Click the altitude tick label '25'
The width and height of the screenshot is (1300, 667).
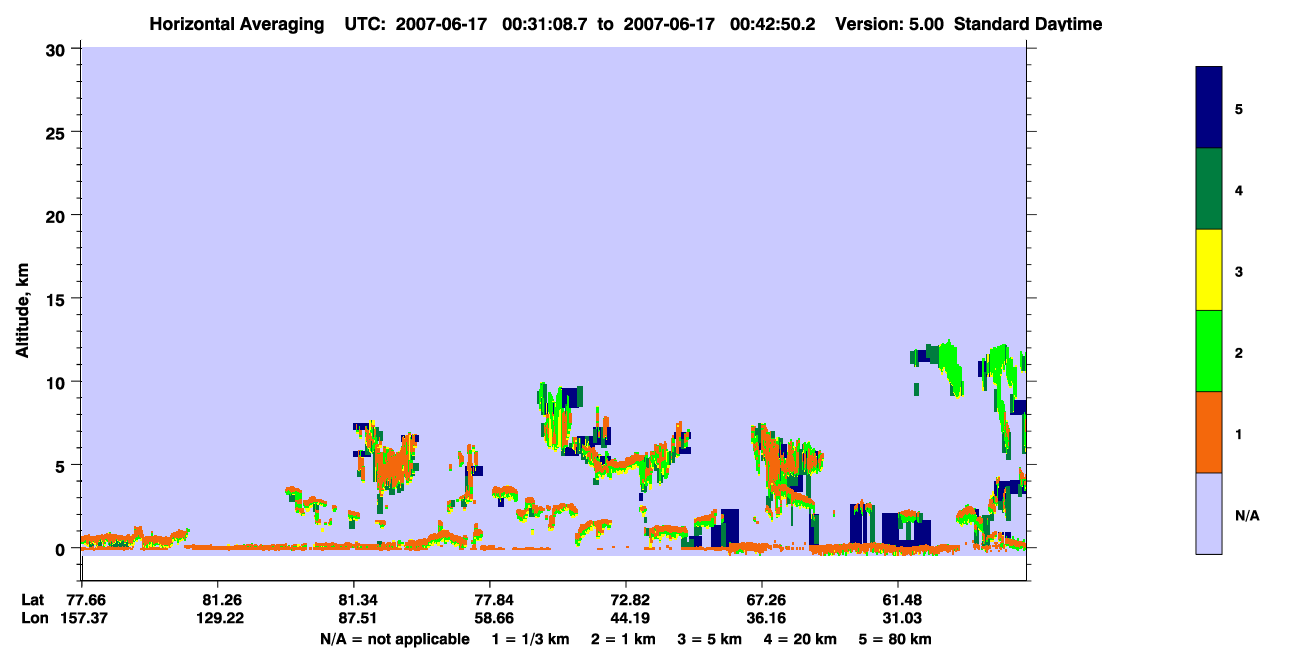tap(58, 132)
